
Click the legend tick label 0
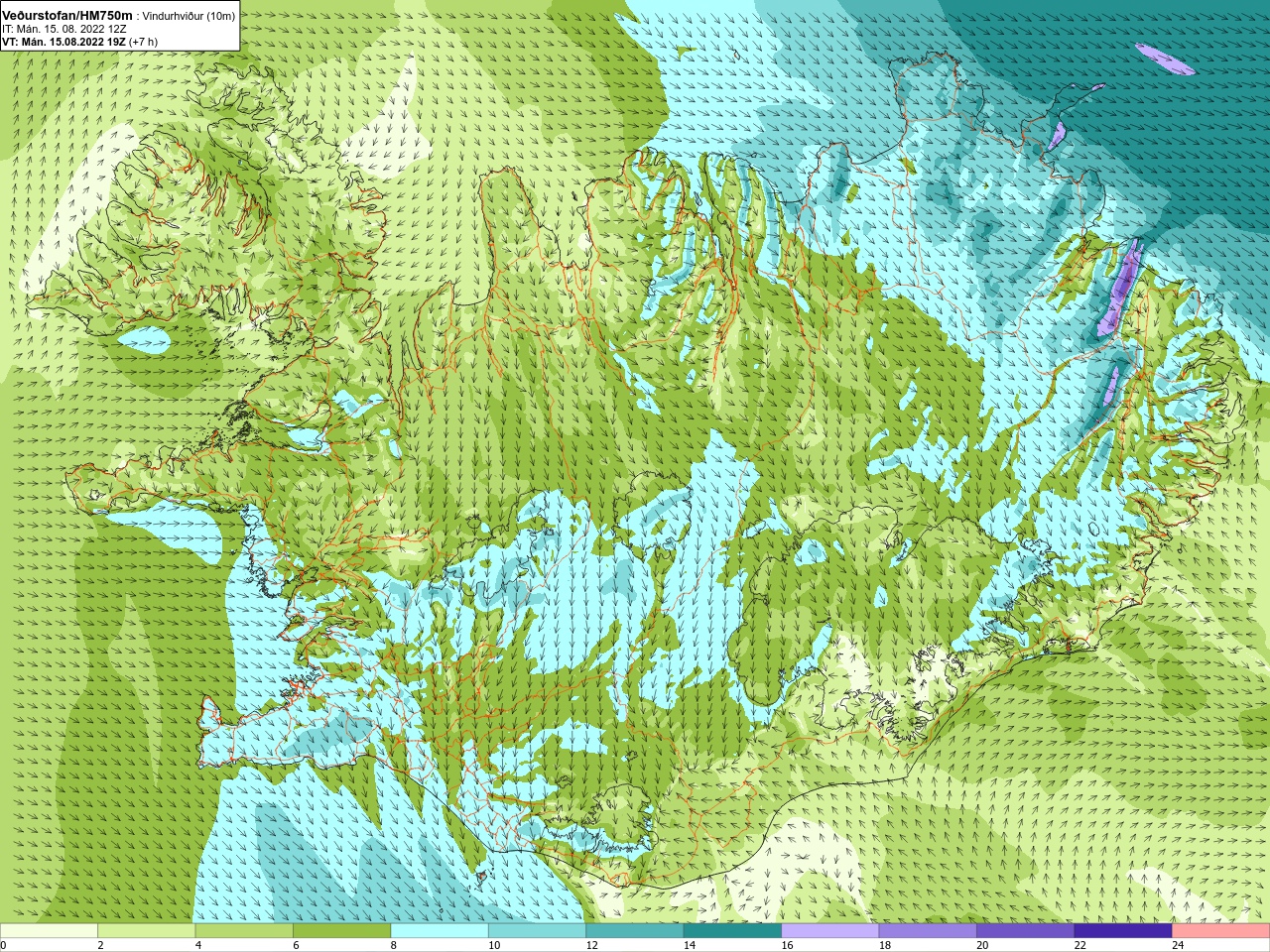point(4,945)
